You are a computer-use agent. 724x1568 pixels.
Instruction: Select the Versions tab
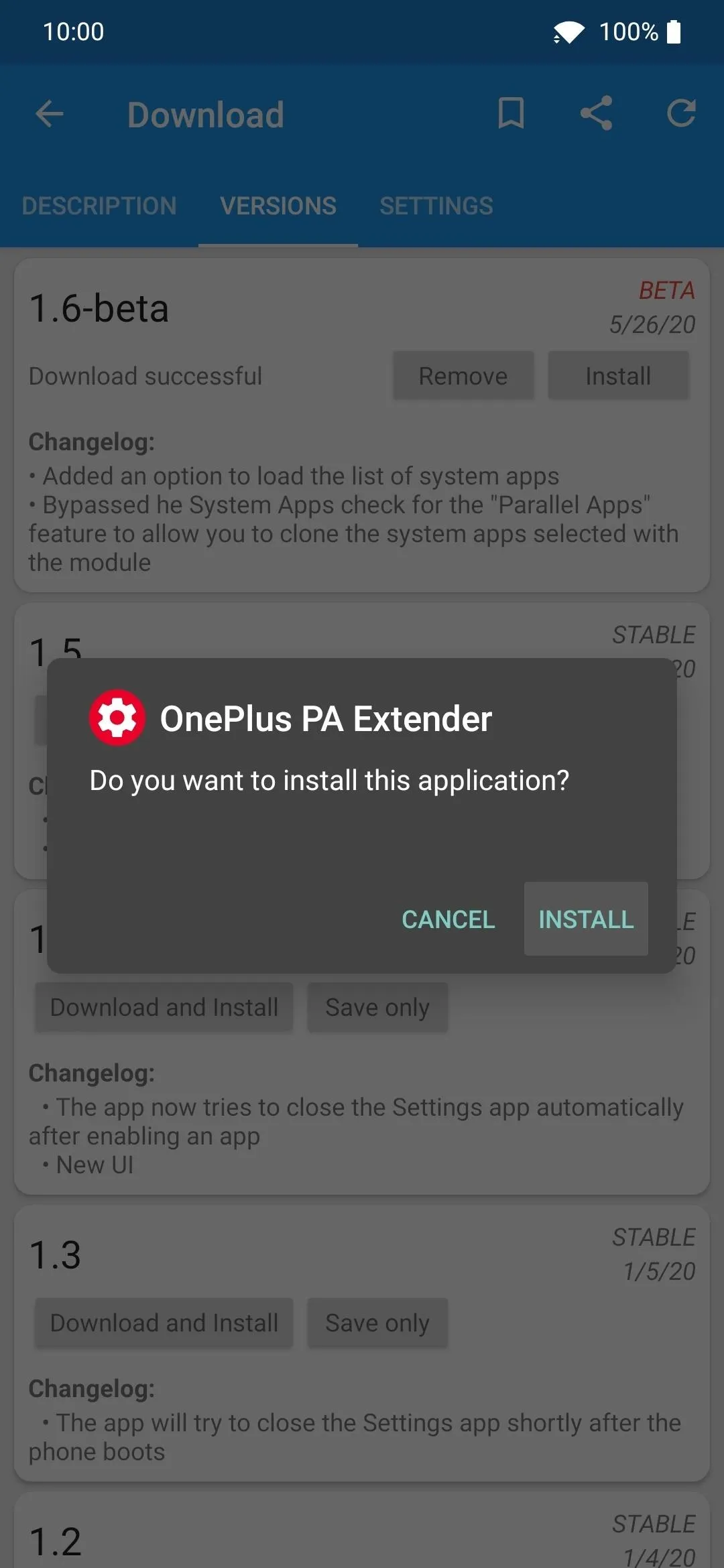coord(278,206)
